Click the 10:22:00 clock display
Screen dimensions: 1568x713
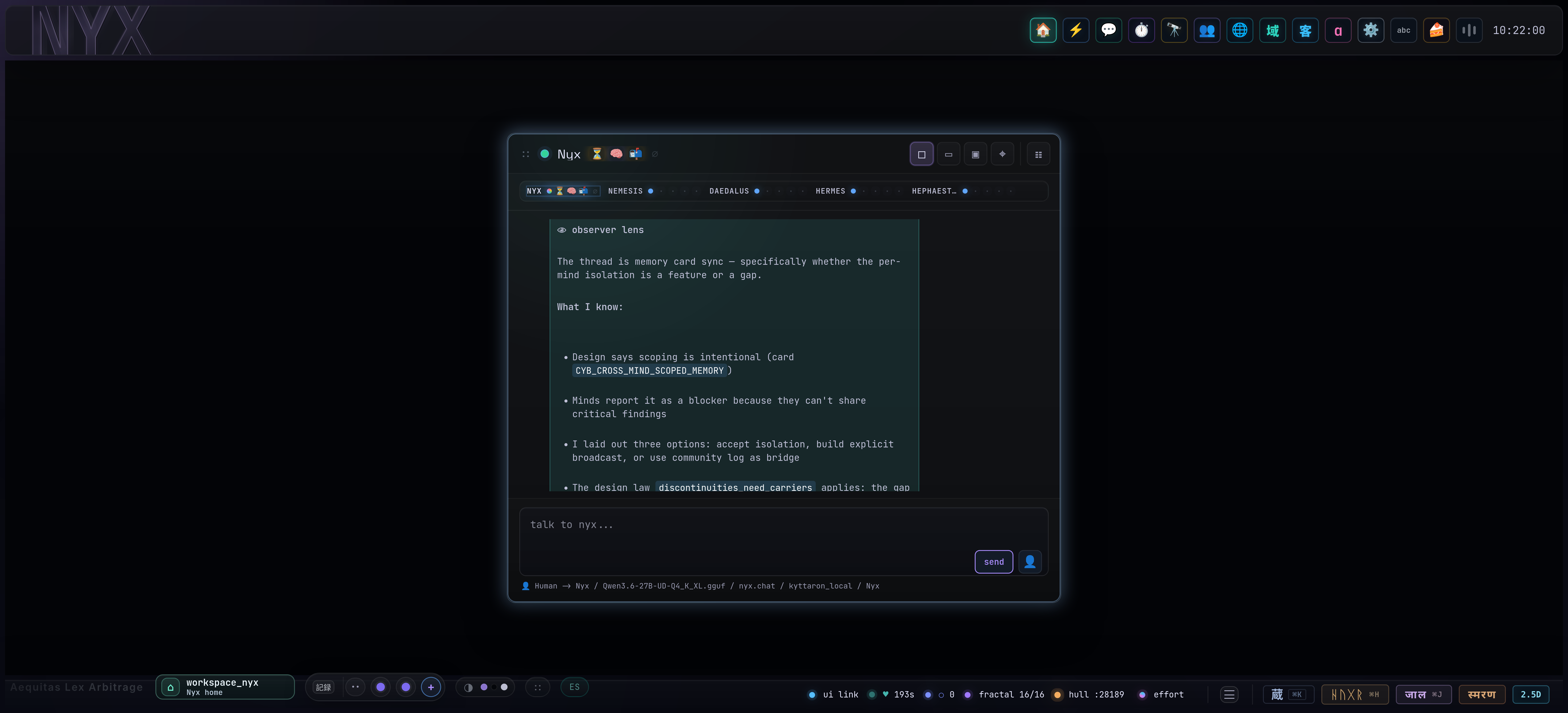(1519, 30)
